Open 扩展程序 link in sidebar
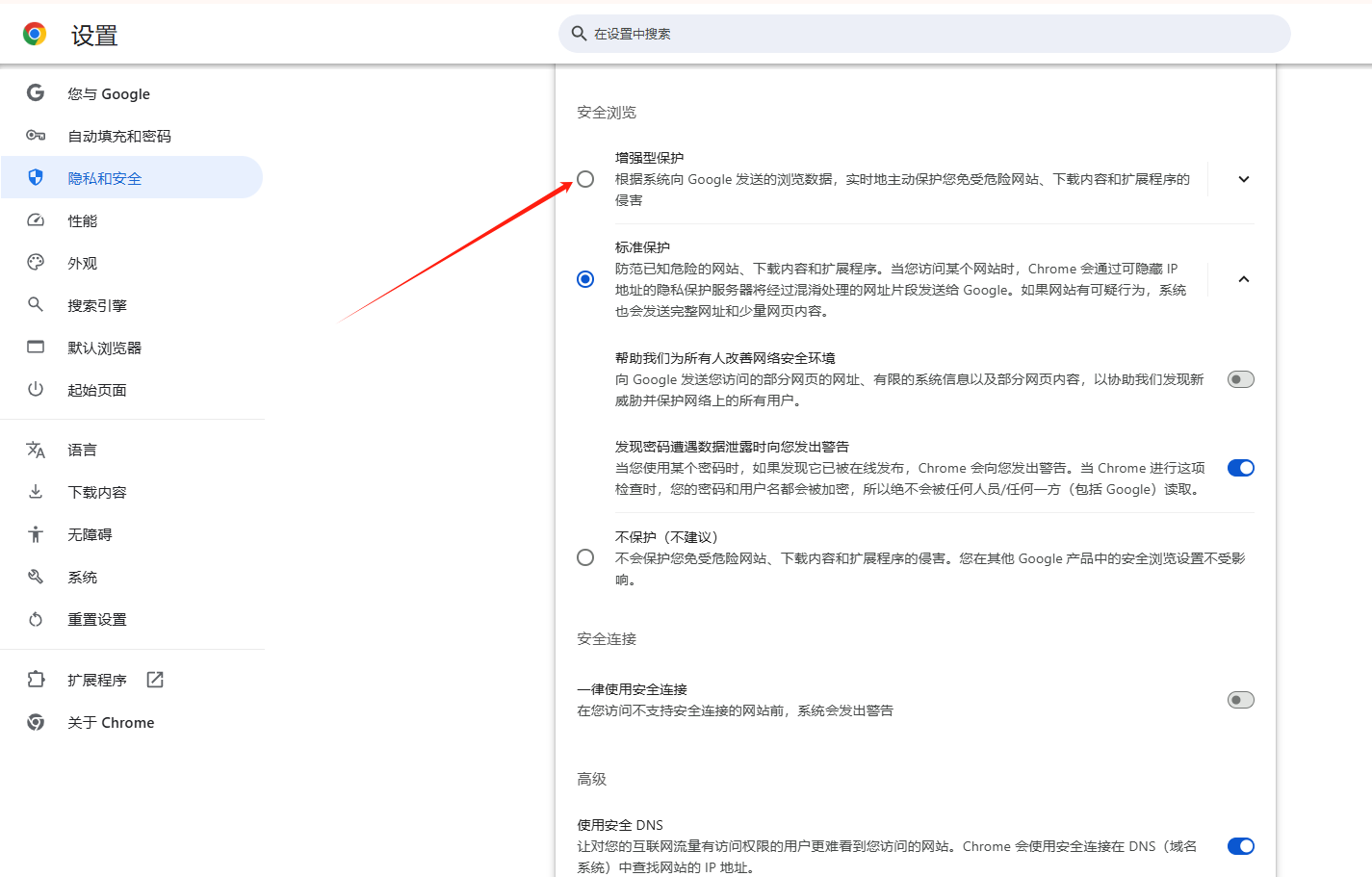This screenshot has height=877, width=1372. 132,680
